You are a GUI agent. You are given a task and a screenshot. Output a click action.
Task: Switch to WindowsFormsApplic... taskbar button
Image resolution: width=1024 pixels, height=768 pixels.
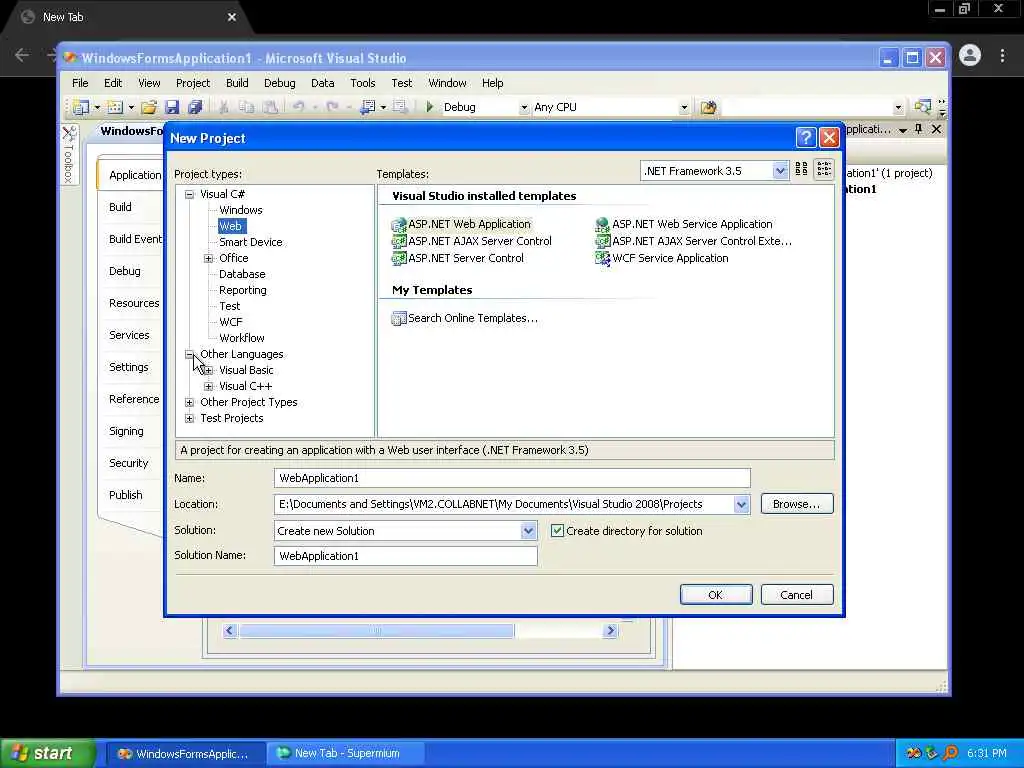pyautogui.click(x=184, y=754)
